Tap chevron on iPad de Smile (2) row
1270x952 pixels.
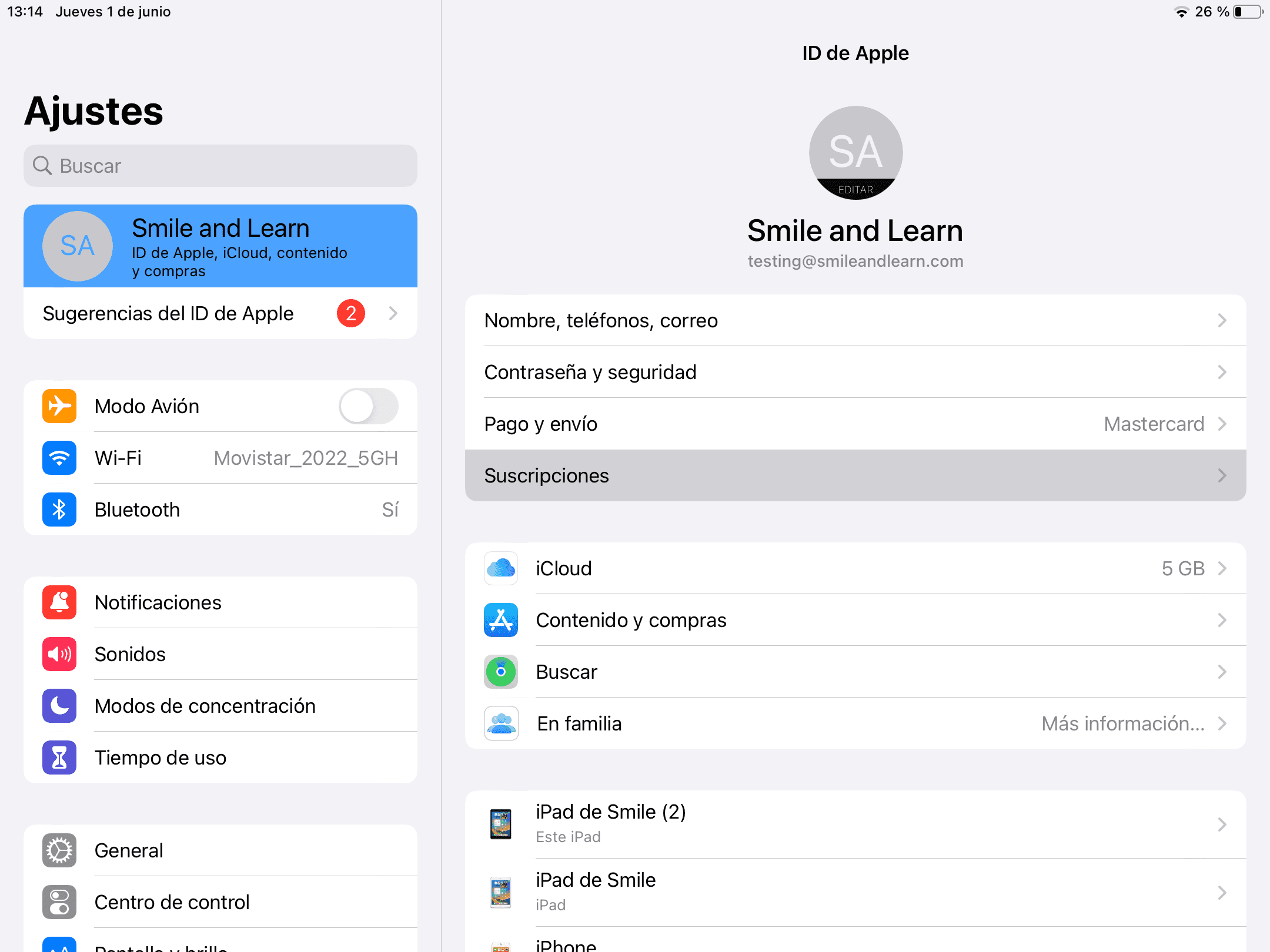(1222, 824)
